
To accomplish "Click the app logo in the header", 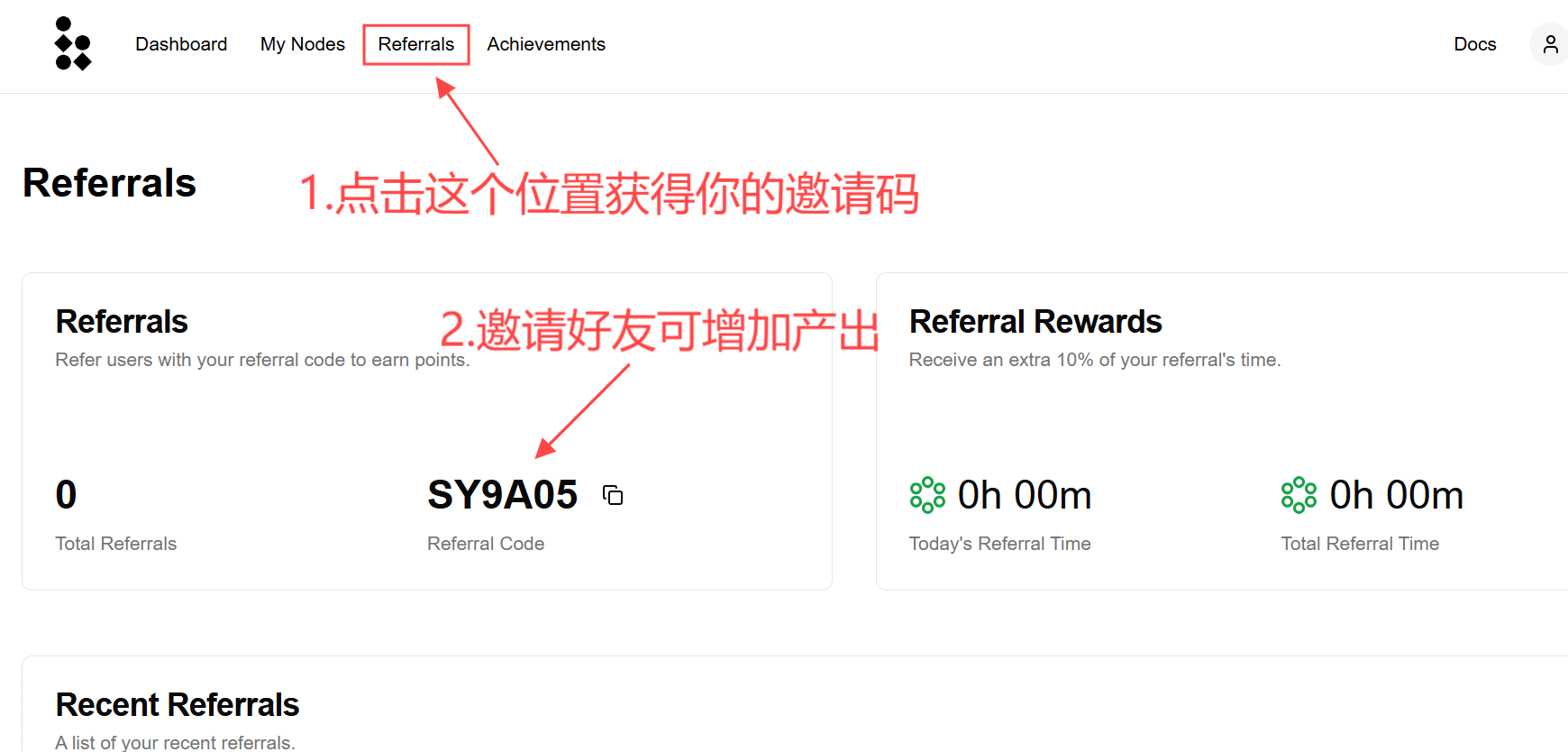I will point(73,43).
